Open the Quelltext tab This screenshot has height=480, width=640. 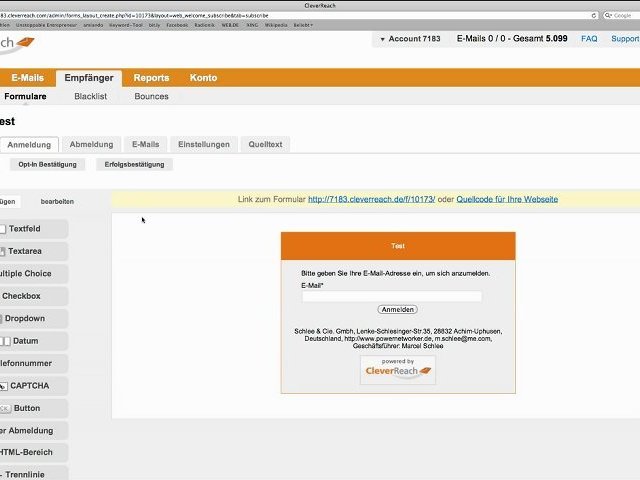point(265,144)
